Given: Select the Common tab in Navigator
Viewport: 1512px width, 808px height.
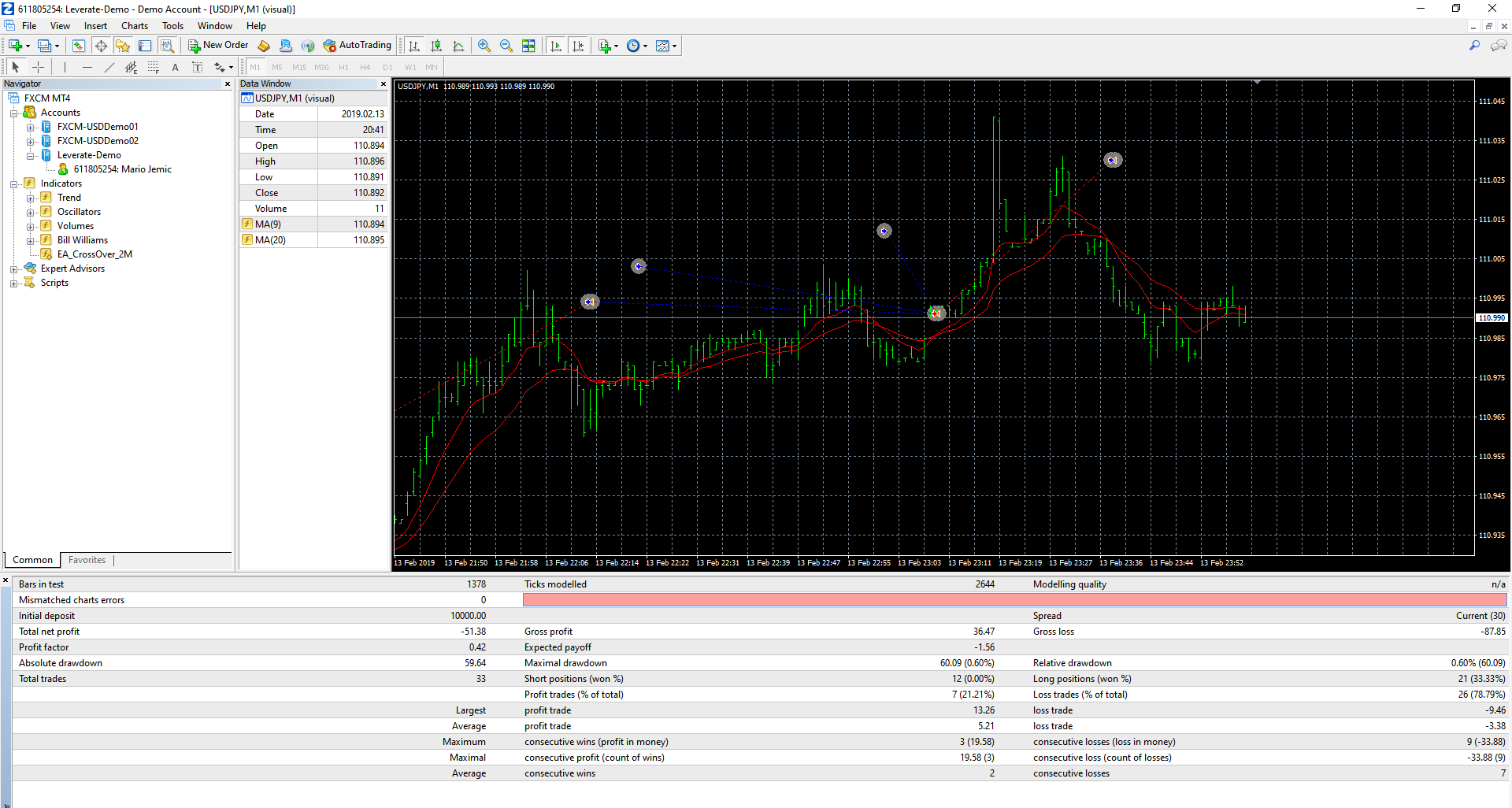Looking at the screenshot, I should click(x=32, y=560).
